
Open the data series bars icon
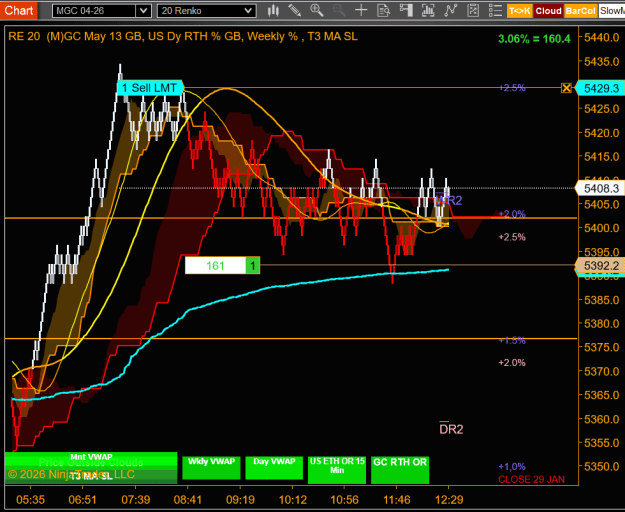point(428,10)
